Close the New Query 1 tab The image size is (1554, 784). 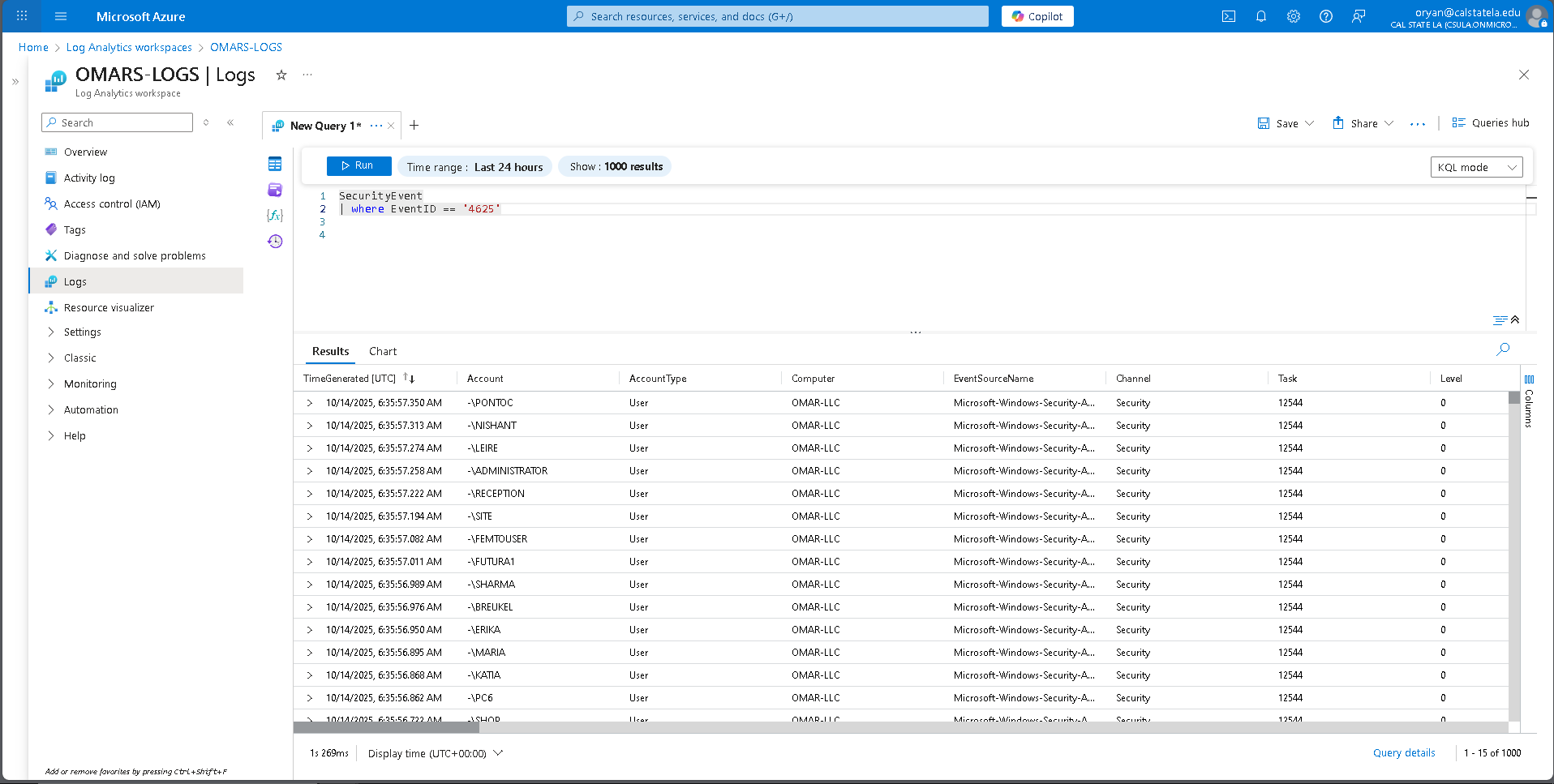tap(391, 126)
